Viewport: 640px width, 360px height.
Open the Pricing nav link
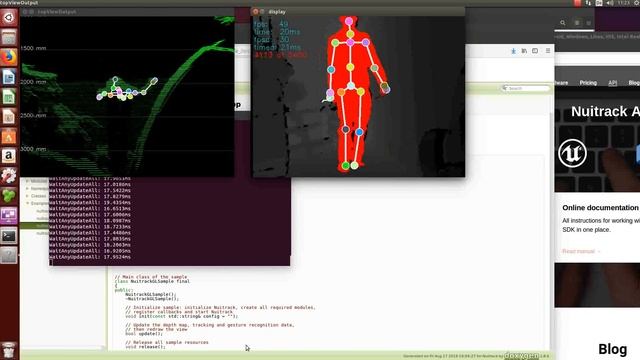(588, 82)
